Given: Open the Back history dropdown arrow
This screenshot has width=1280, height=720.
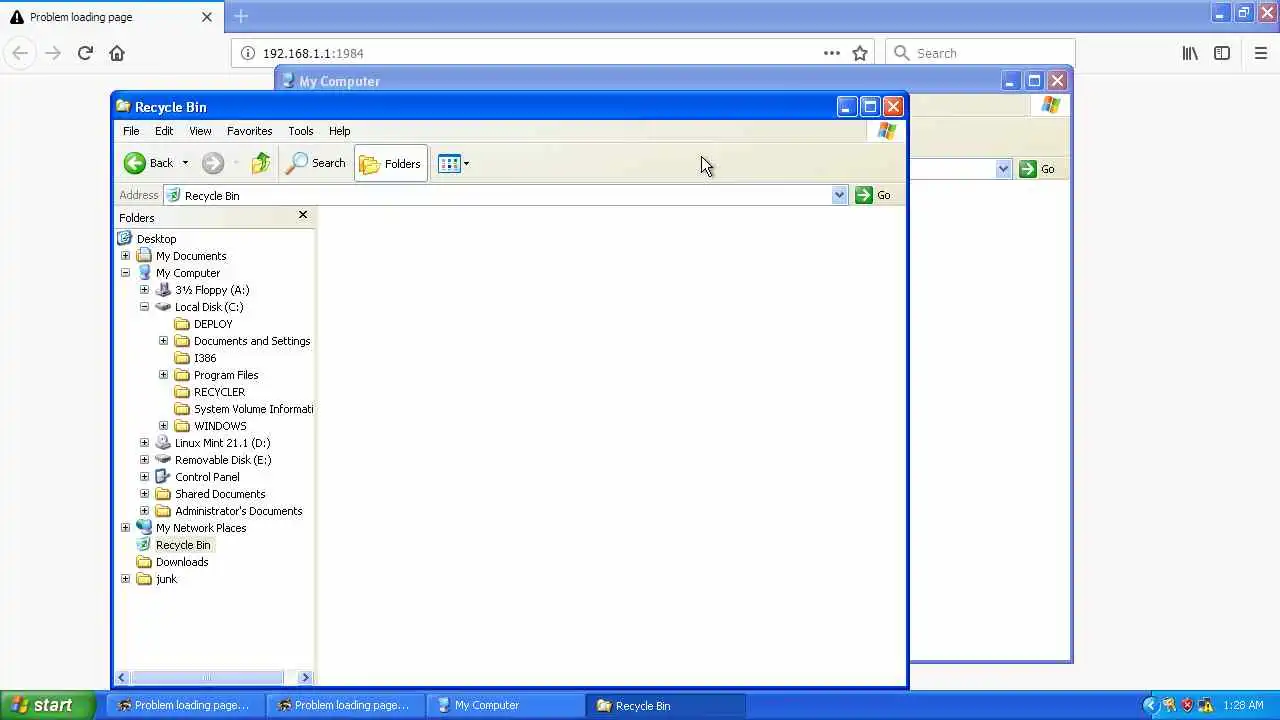Looking at the screenshot, I should [185, 163].
